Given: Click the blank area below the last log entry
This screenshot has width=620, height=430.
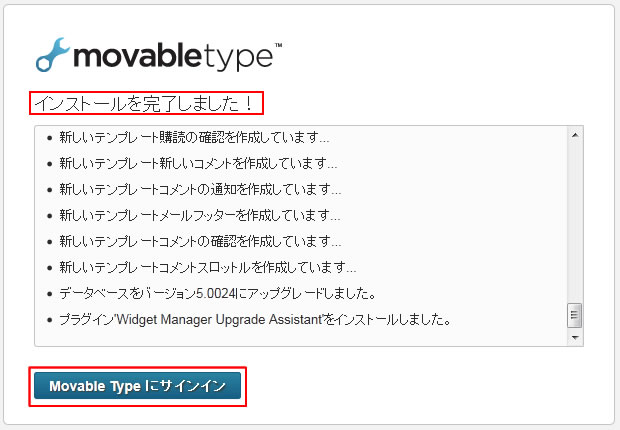Looking at the screenshot, I should click(x=301, y=337).
